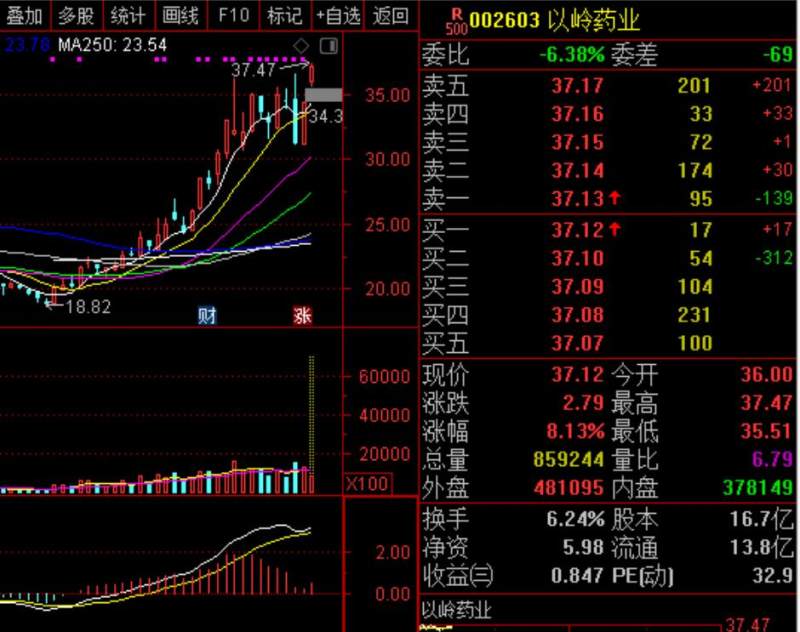Click the 委比 value -6.38%
Viewport: 800px width, 632px height.
coord(572,54)
